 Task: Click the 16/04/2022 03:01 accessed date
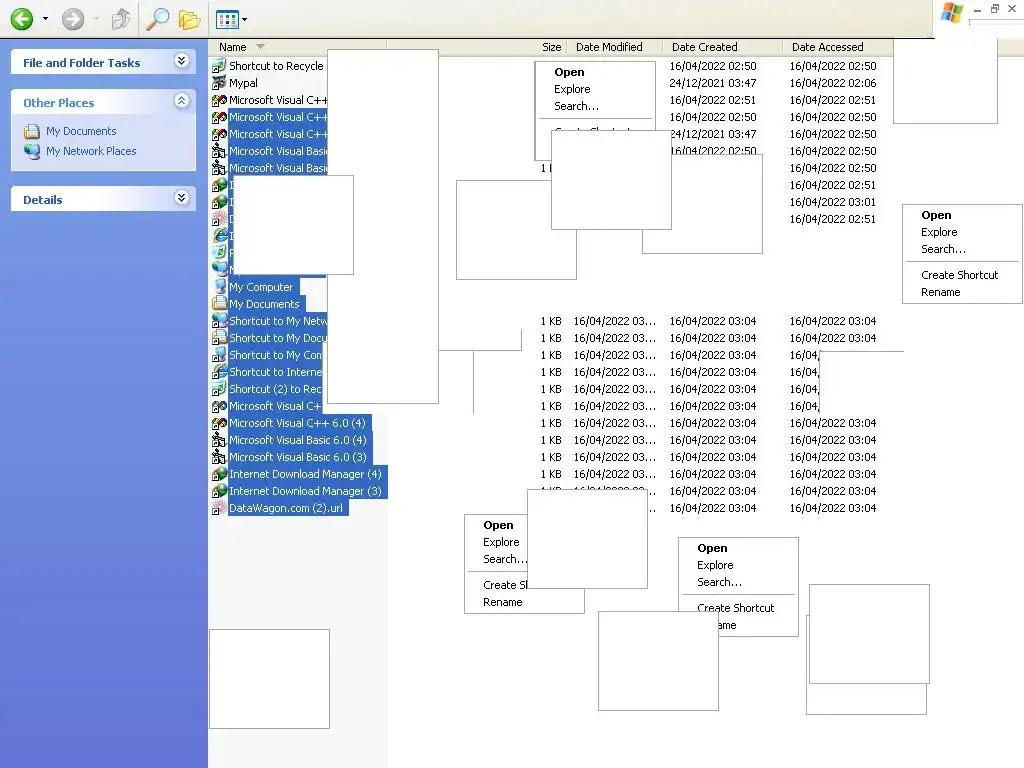pyautogui.click(x=833, y=202)
